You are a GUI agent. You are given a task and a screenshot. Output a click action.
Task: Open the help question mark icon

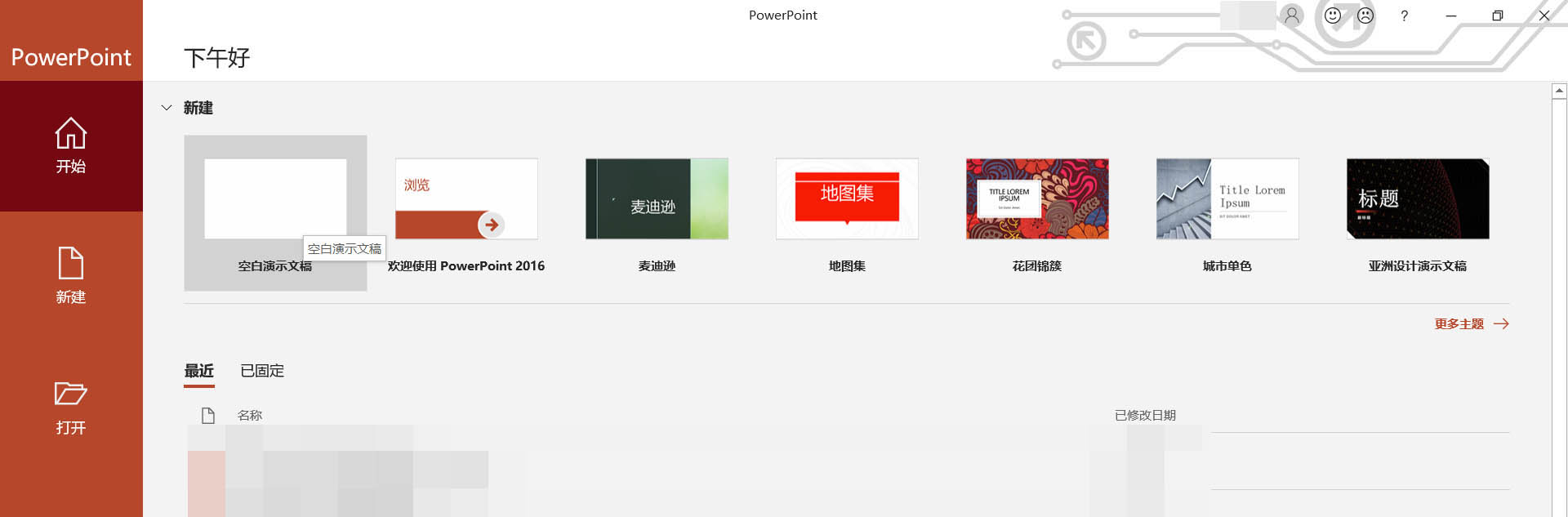coord(1405,16)
